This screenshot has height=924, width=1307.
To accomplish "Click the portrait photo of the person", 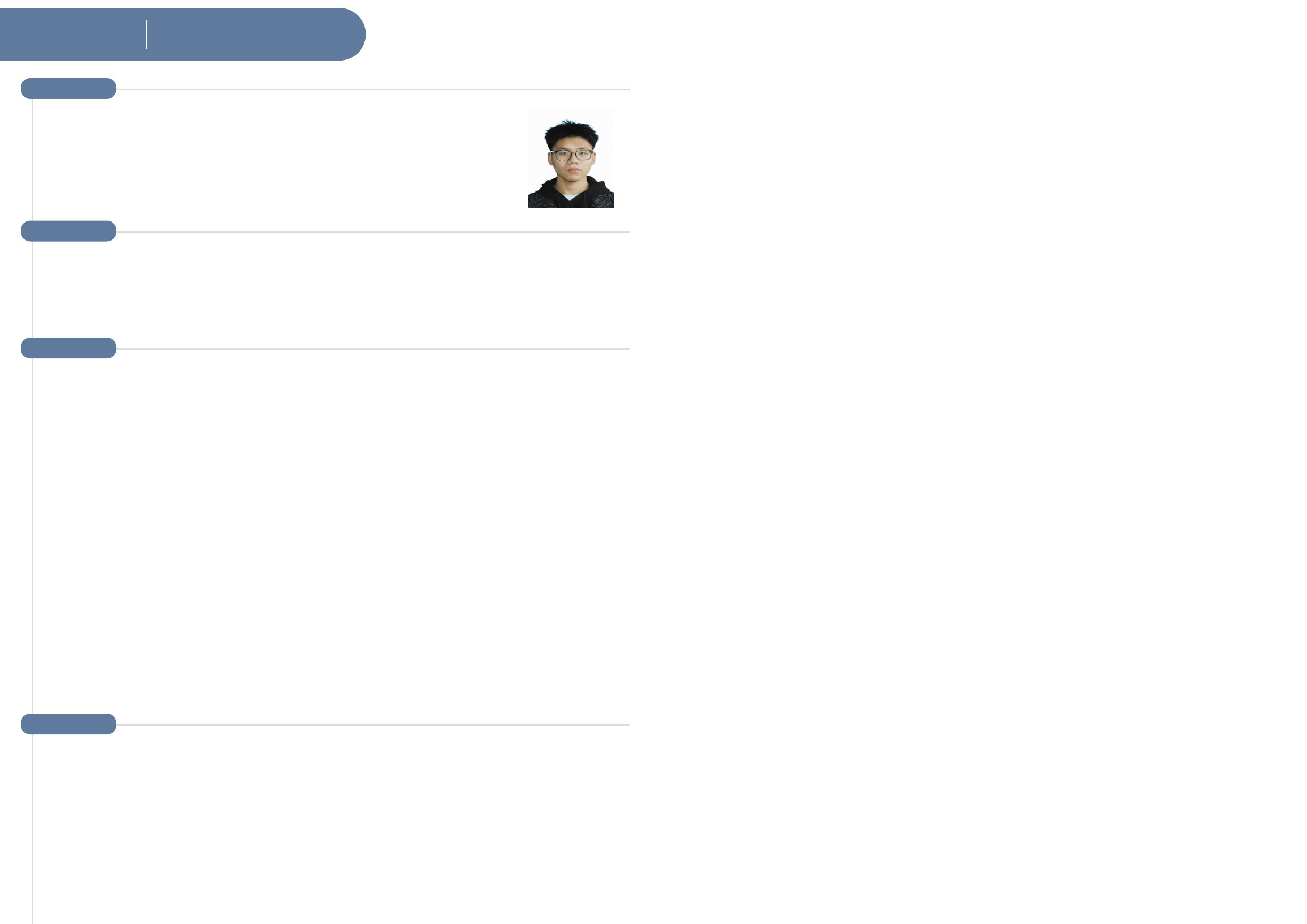I will click(x=570, y=158).
